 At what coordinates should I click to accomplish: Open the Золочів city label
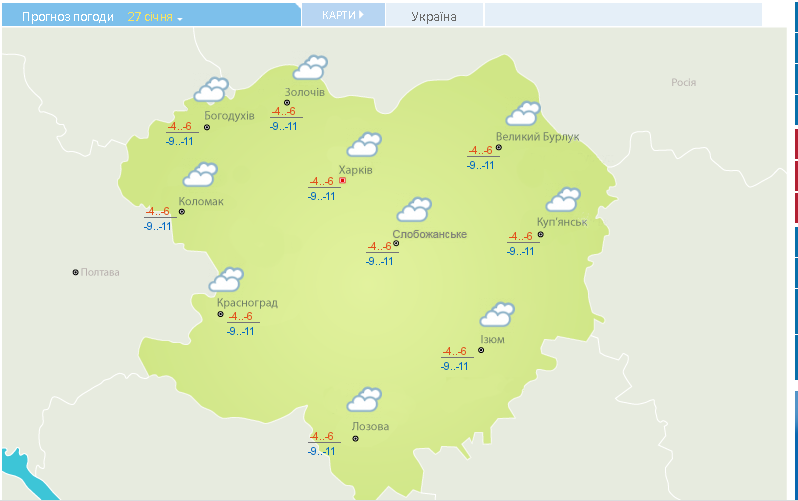coord(304,92)
